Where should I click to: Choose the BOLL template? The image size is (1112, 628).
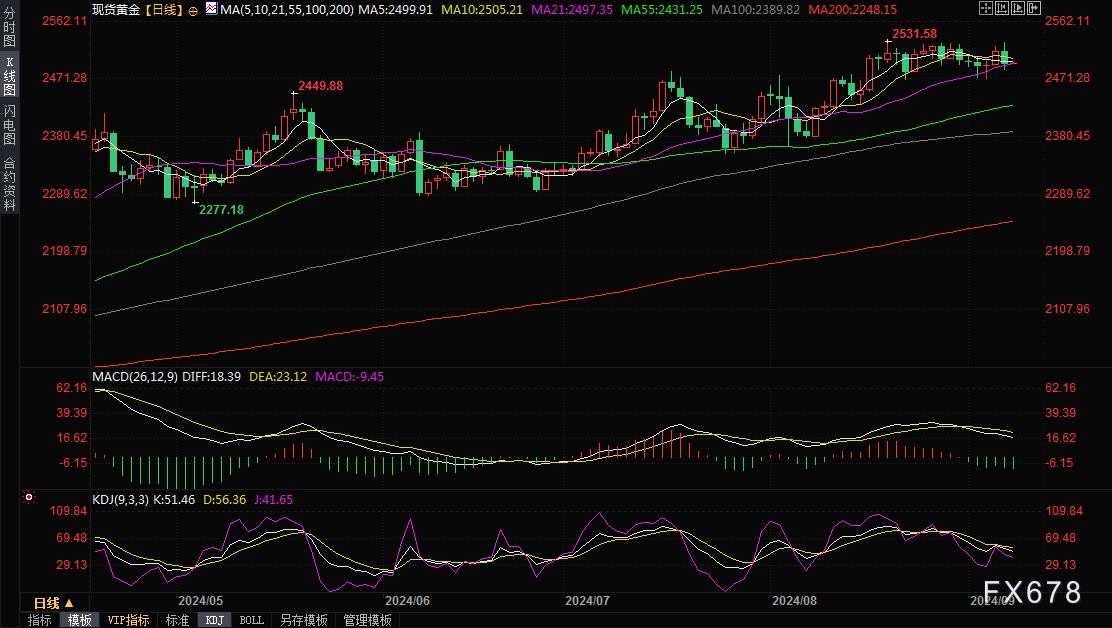pos(252,620)
